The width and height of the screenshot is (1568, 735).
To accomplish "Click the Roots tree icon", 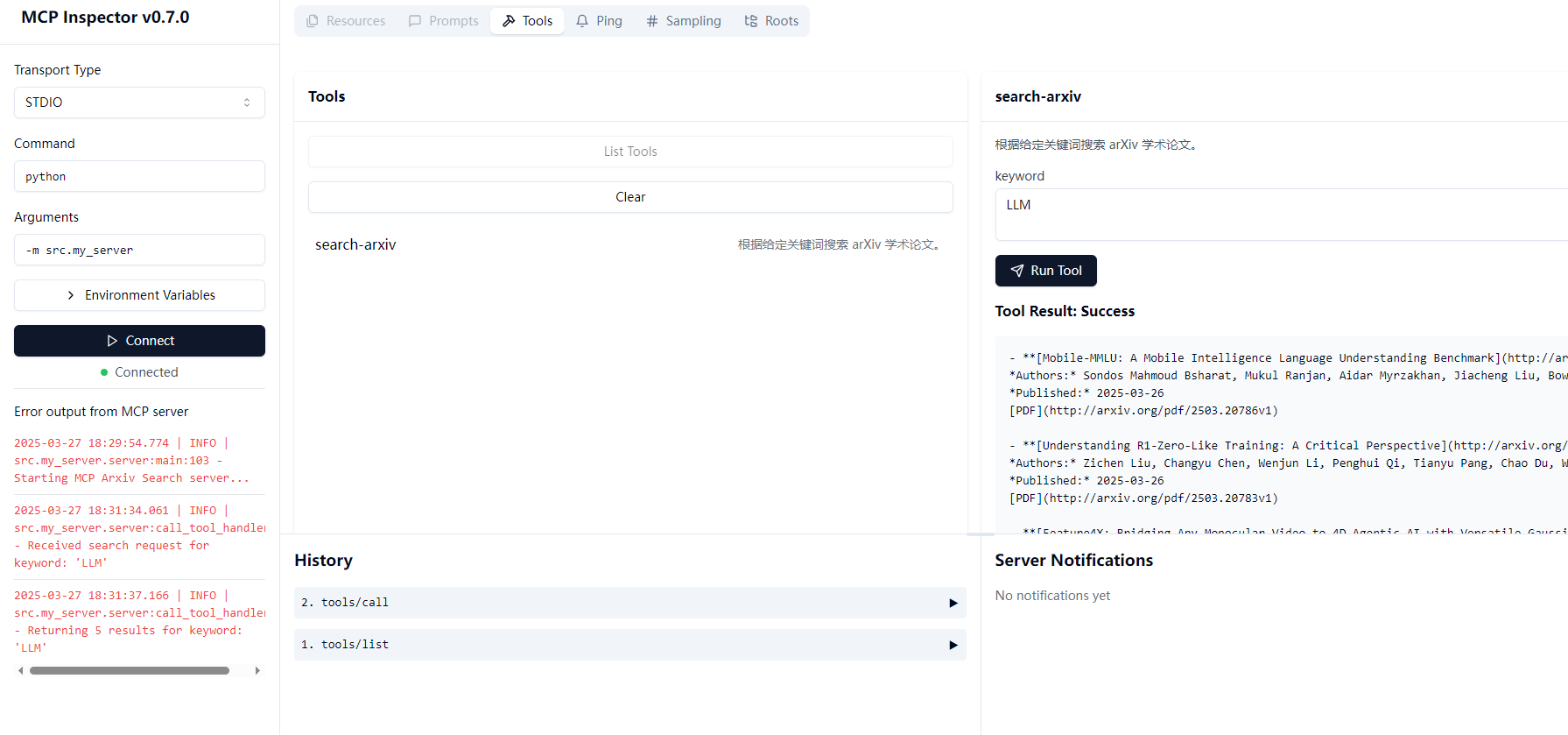I will pyautogui.click(x=751, y=21).
